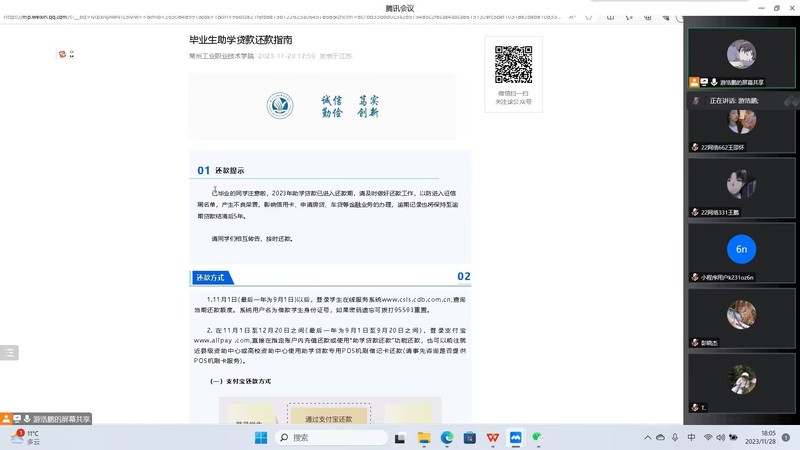This screenshot has width=800, height=450.
Task: Expand the system tray hidden icons chevron
Action: click(x=647, y=438)
